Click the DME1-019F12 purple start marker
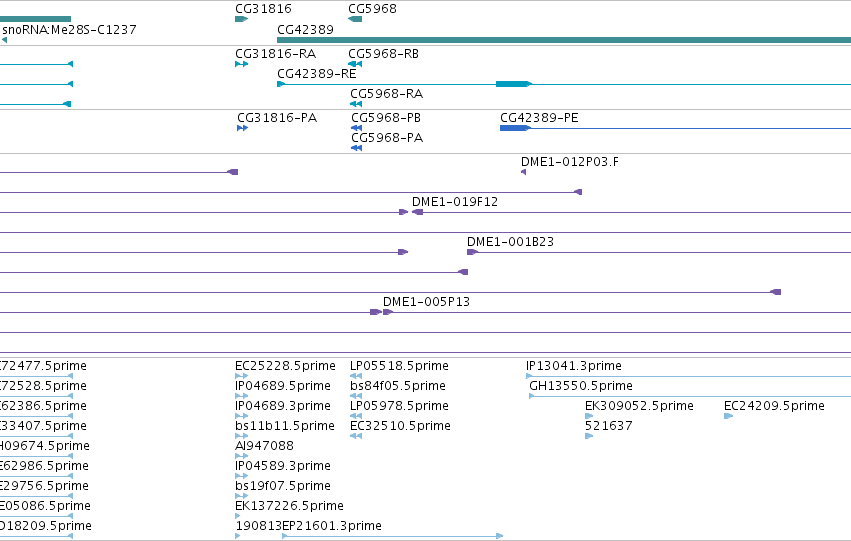Screen dimensions: 851x541 (417, 212)
